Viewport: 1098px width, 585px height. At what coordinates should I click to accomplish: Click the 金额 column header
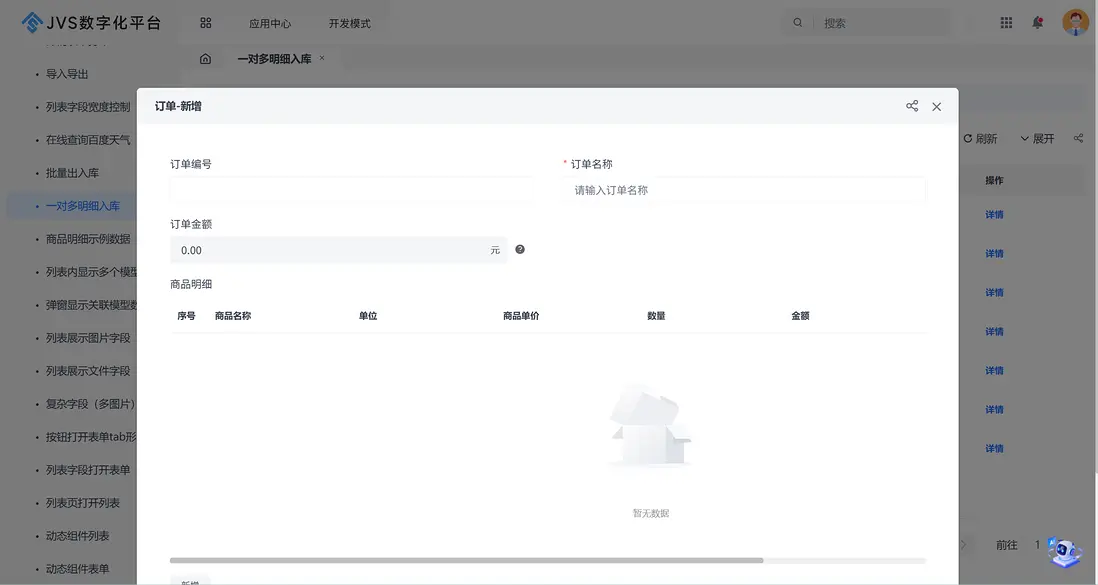click(800, 316)
